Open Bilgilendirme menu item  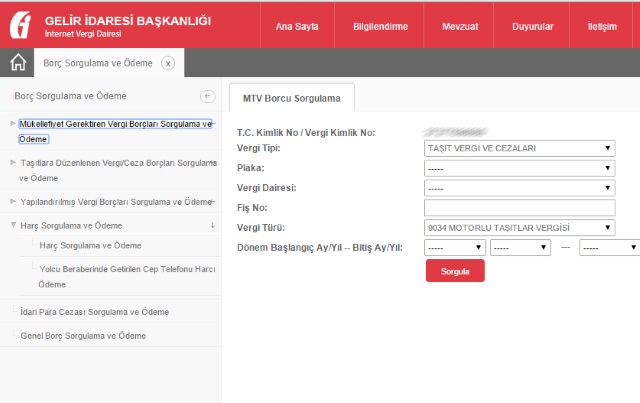pos(380,27)
